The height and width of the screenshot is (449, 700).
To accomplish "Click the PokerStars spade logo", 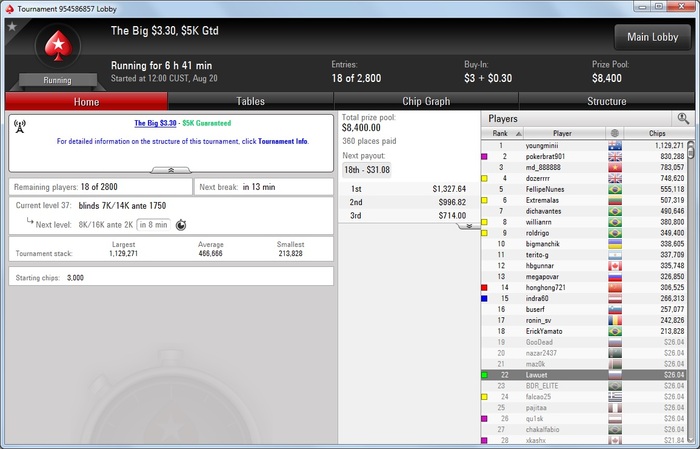I will [x=58, y=46].
